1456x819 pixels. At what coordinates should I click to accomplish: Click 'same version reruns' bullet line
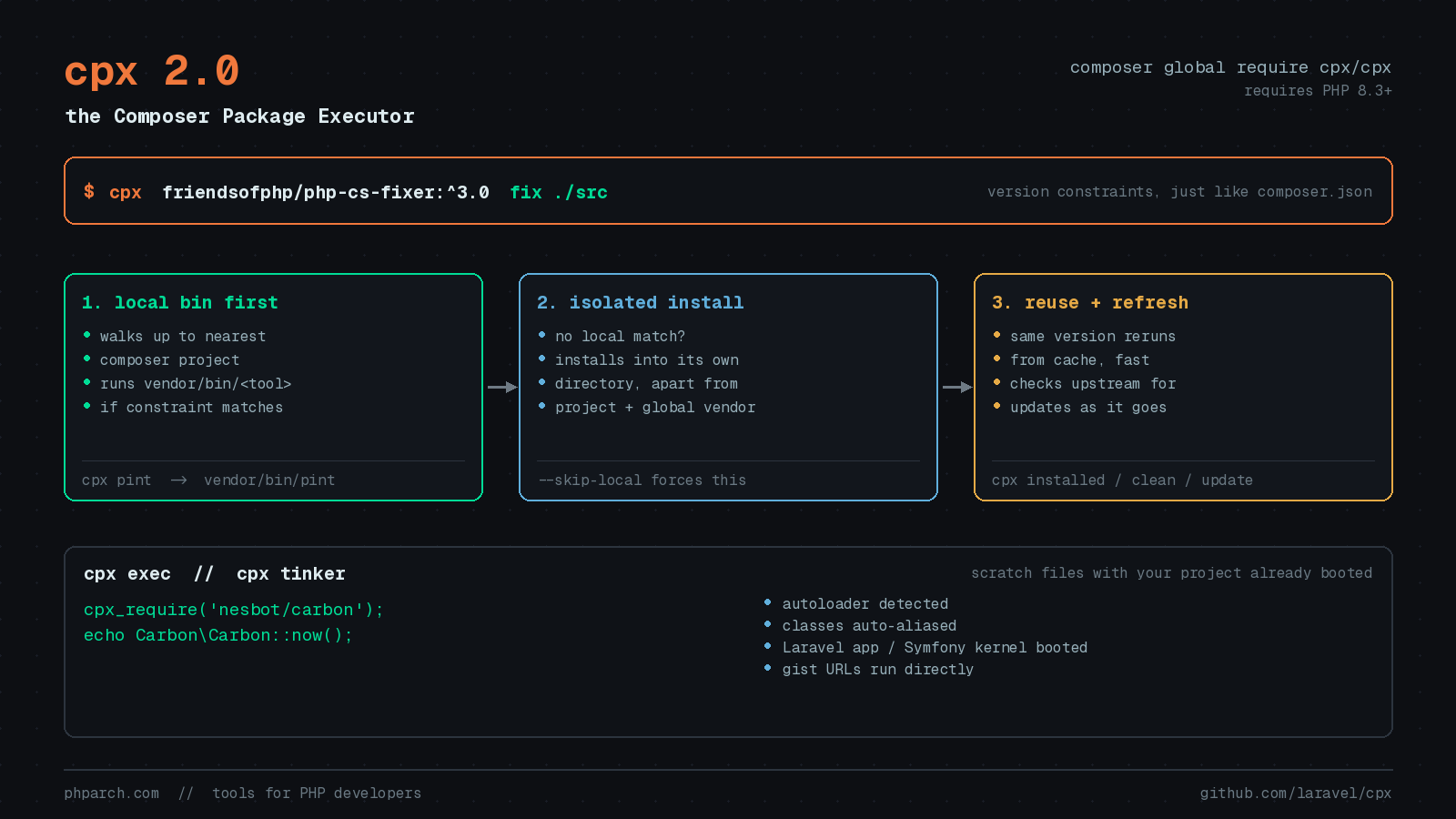click(1093, 337)
